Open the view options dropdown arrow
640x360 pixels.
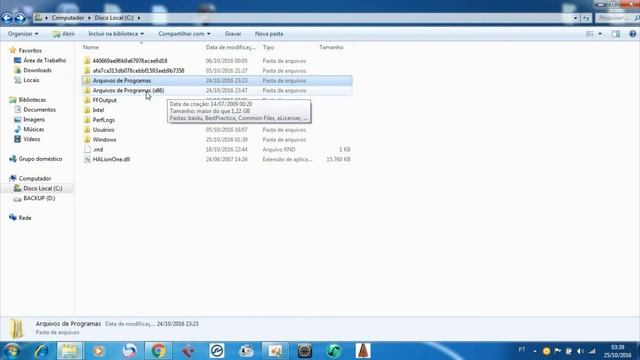(600, 34)
